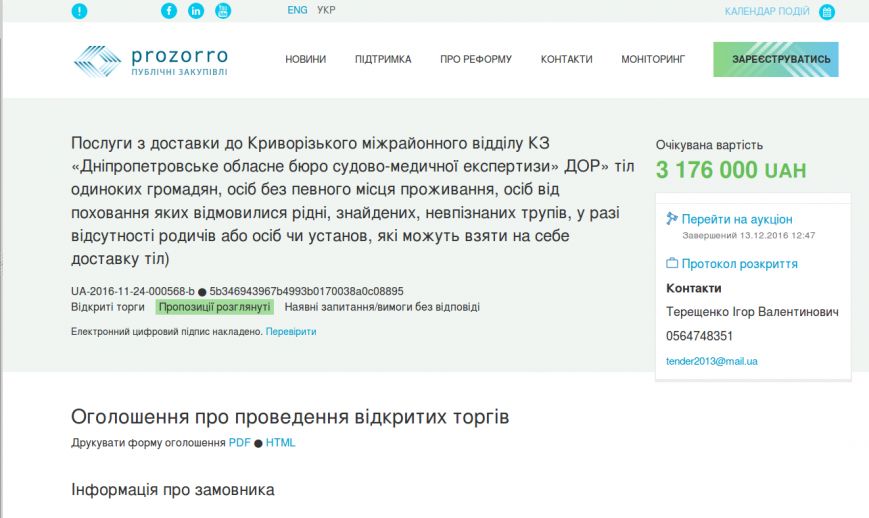
Task: Click the briefcase icon by Протокол розкриття
Action: pos(672,263)
